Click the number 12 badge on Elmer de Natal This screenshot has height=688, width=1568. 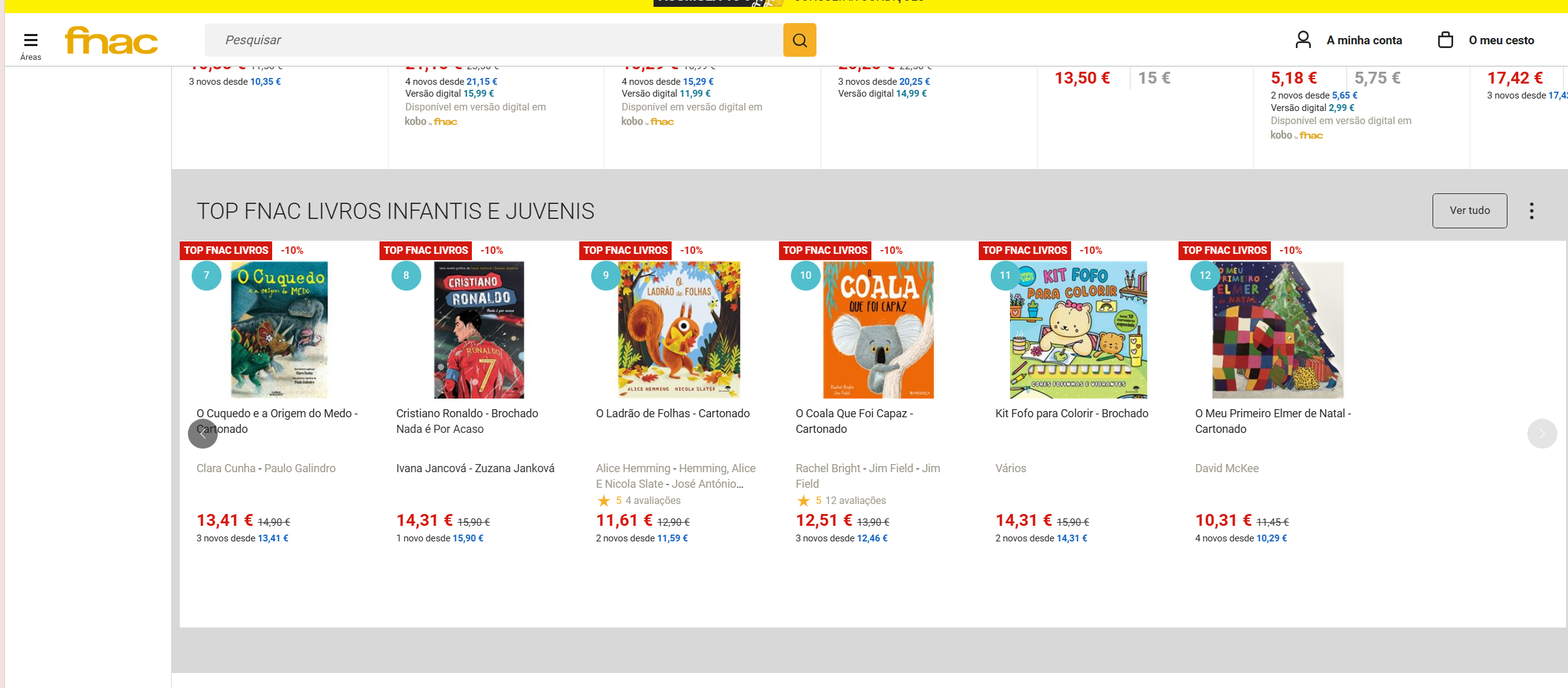(1205, 274)
